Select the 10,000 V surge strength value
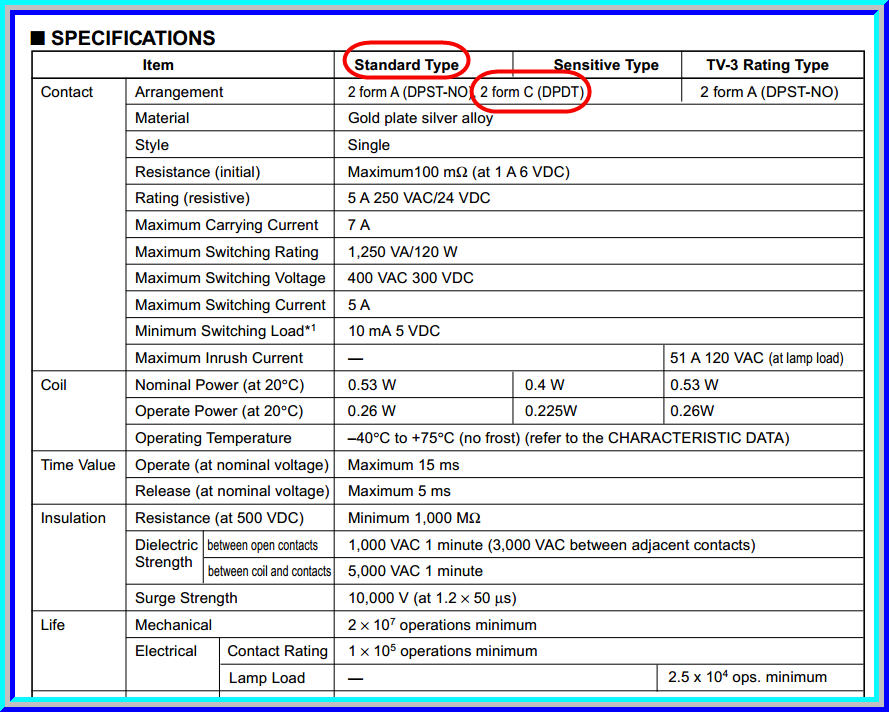The height and width of the screenshot is (712, 889). [432, 598]
